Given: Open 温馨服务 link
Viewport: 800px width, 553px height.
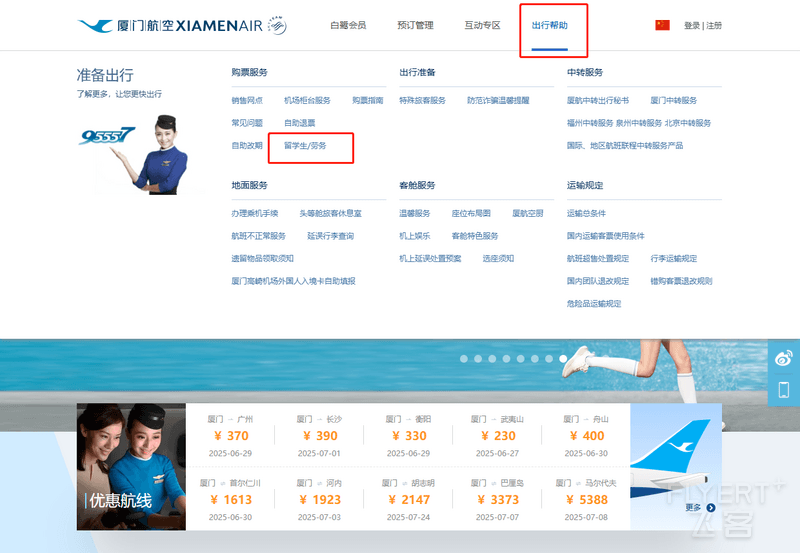Looking at the screenshot, I should [x=414, y=213].
